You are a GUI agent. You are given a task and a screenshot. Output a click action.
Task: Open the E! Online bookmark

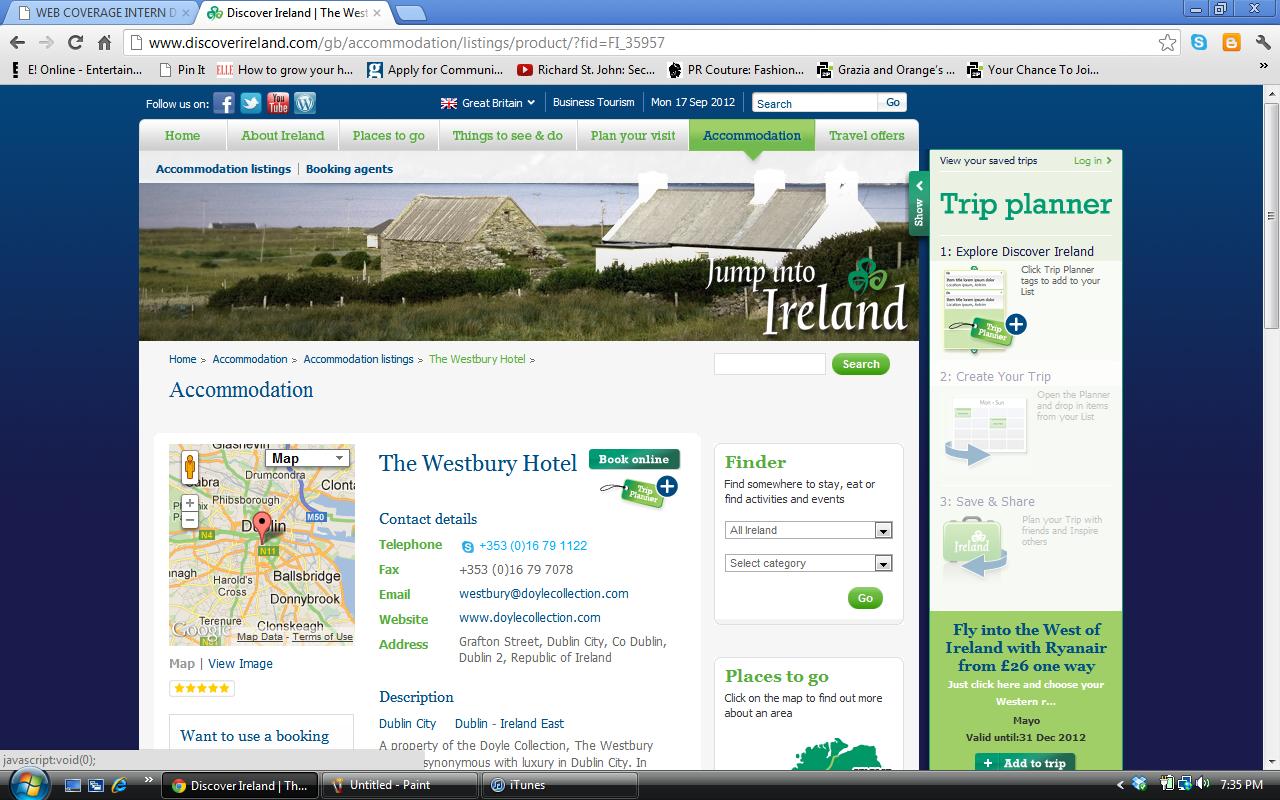click(76, 70)
